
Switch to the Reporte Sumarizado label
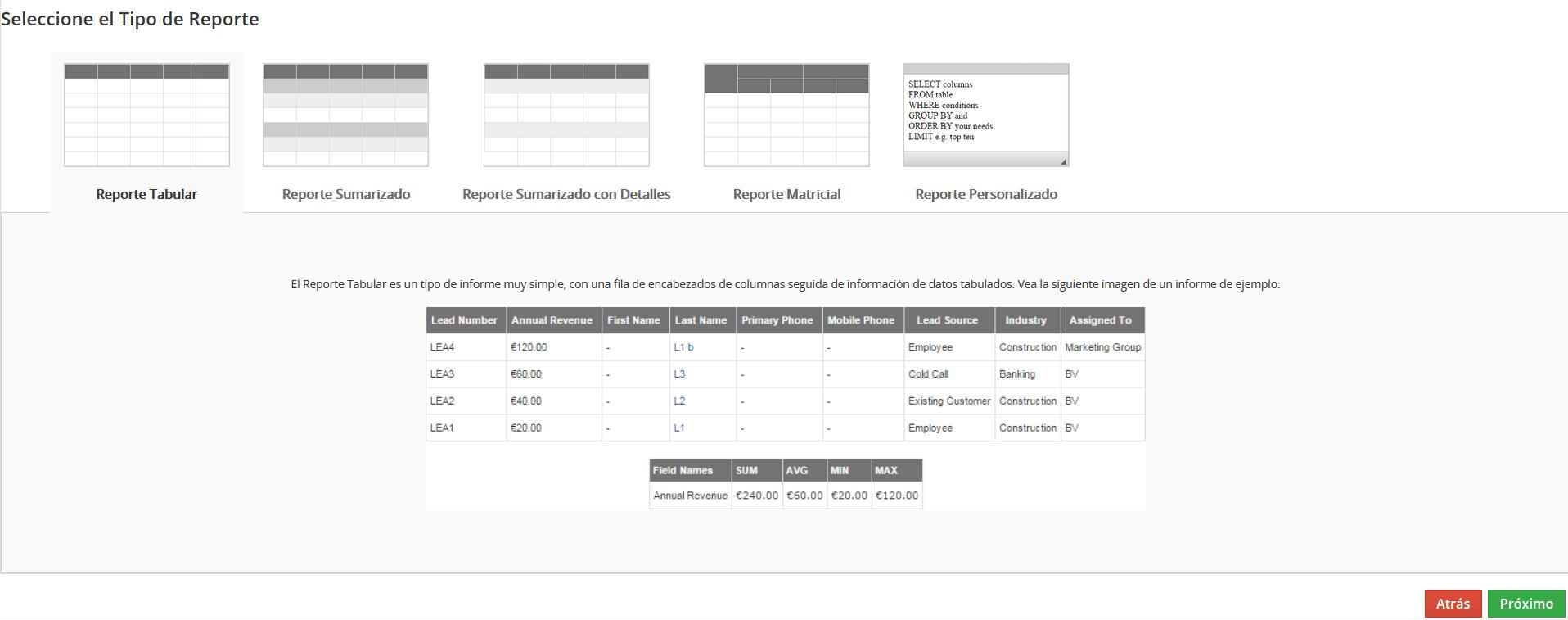[x=346, y=194]
